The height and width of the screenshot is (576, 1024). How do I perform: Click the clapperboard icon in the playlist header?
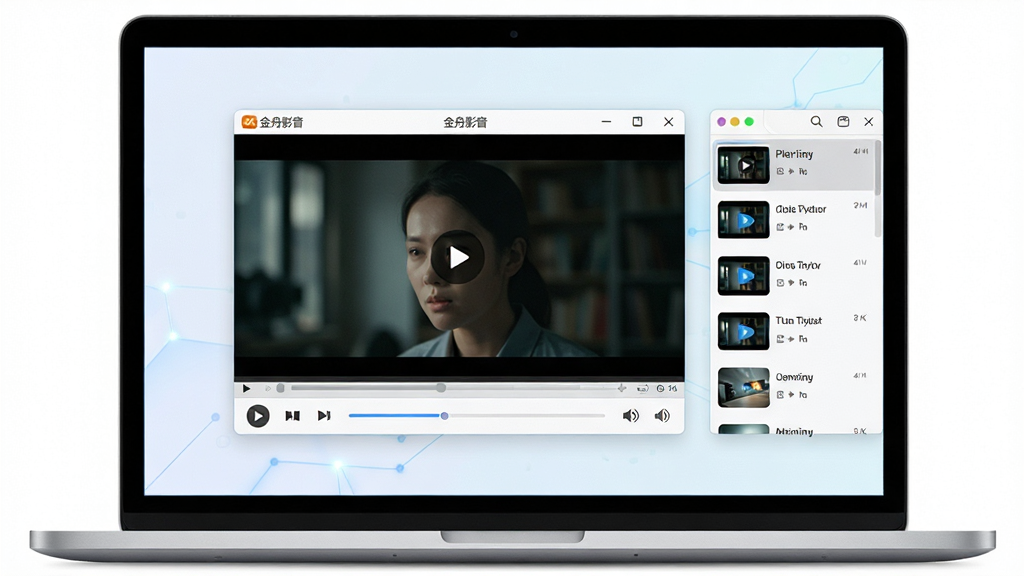[x=843, y=121]
